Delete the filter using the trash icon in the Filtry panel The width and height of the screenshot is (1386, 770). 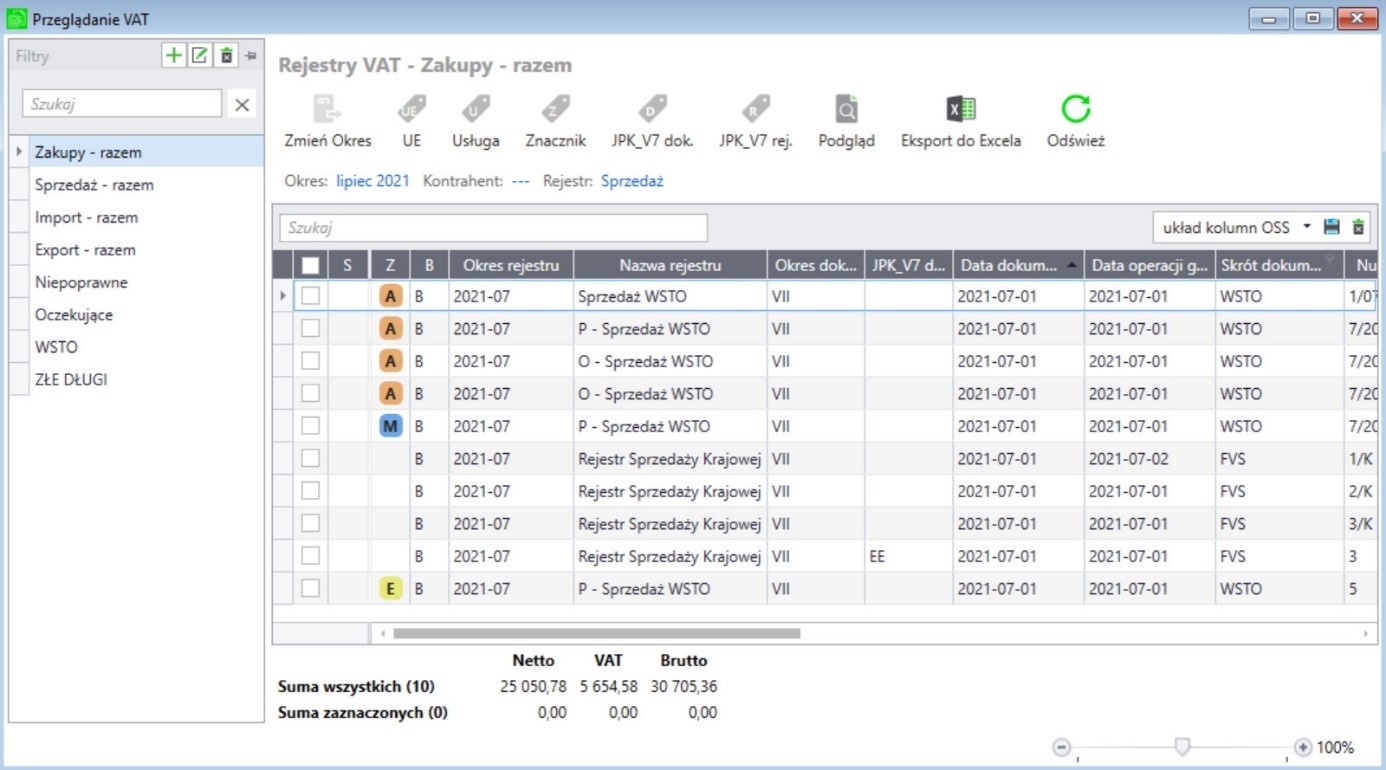[227, 56]
